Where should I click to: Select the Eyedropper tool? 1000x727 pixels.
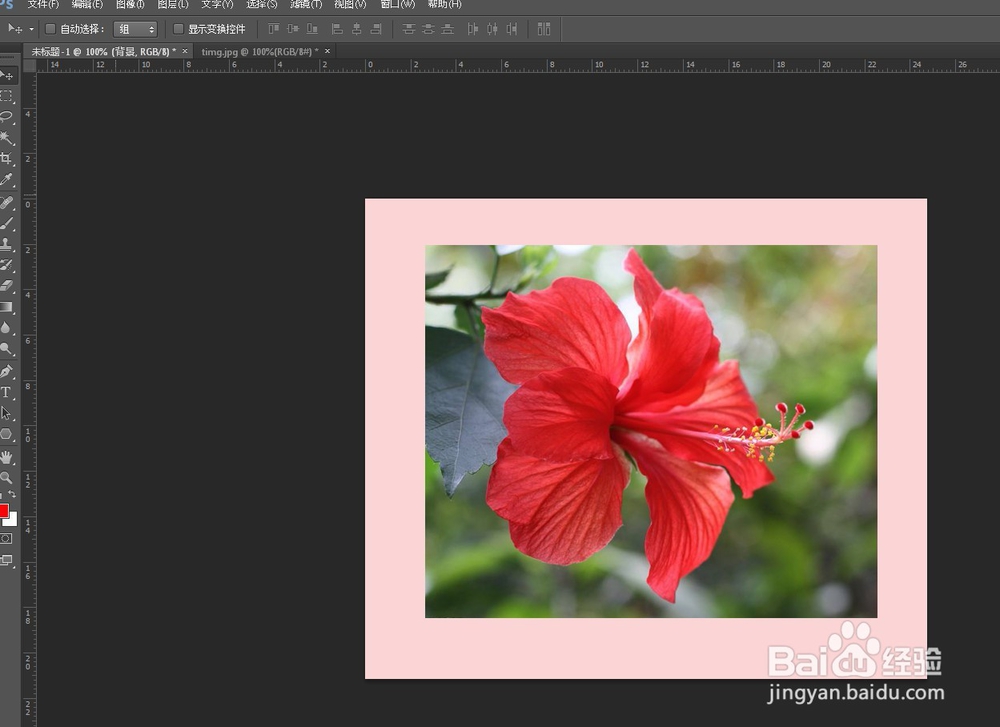(x=6, y=179)
